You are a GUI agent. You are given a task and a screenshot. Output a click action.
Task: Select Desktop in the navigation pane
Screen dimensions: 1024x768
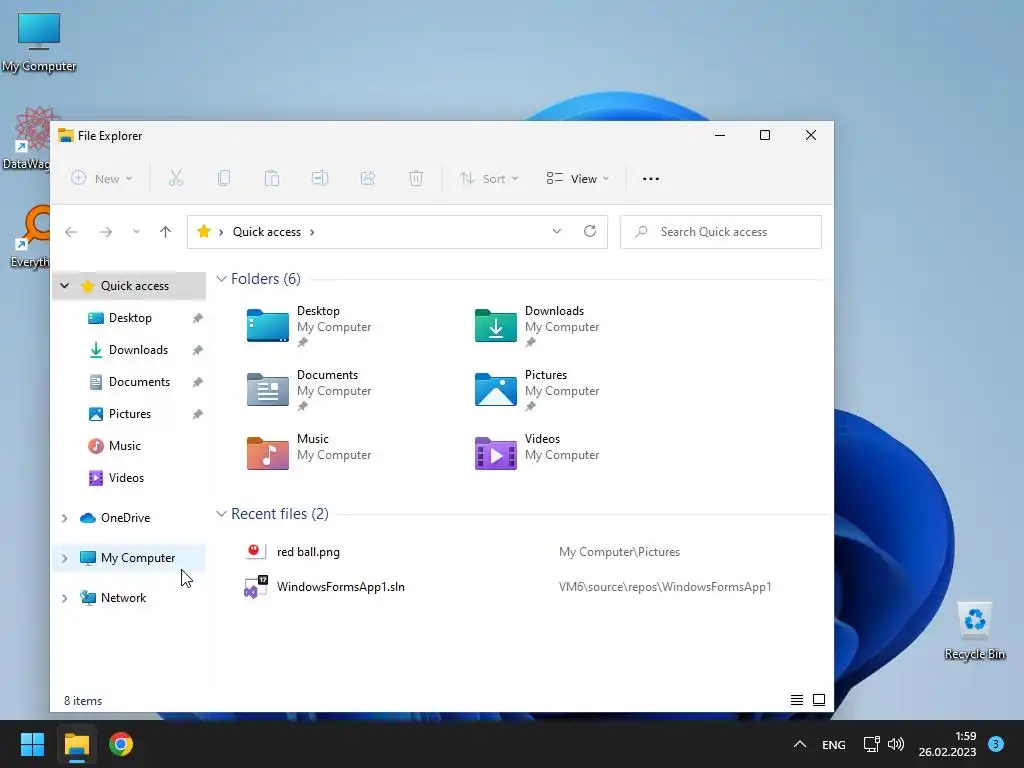129,318
